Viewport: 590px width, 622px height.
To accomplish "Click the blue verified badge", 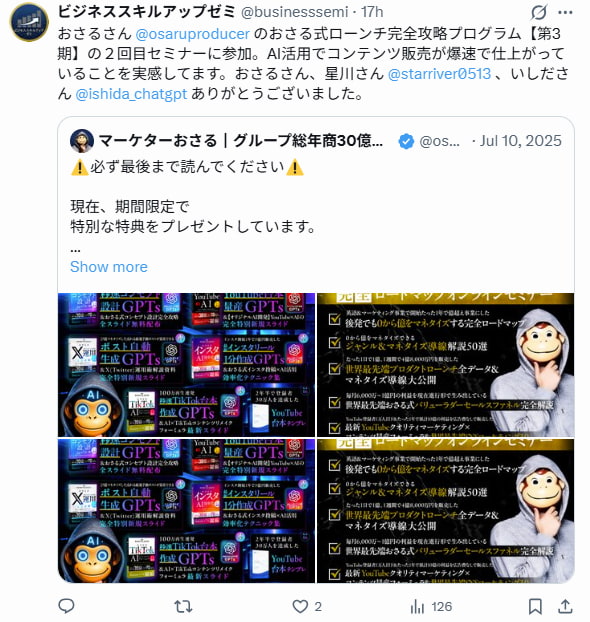I will coord(406,141).
